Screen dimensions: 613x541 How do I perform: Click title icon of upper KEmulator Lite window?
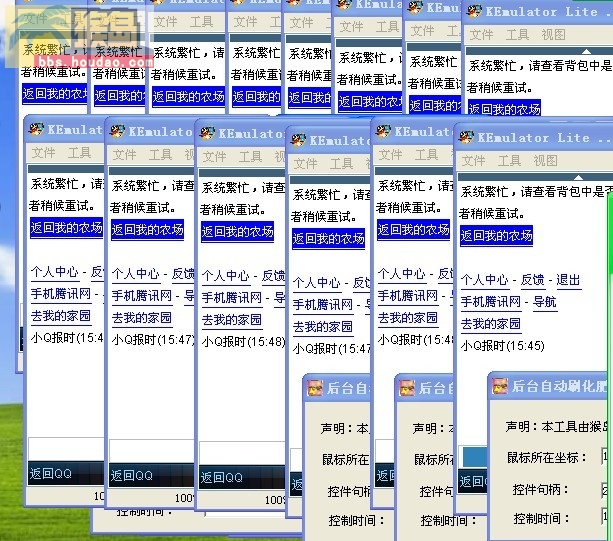474,11
